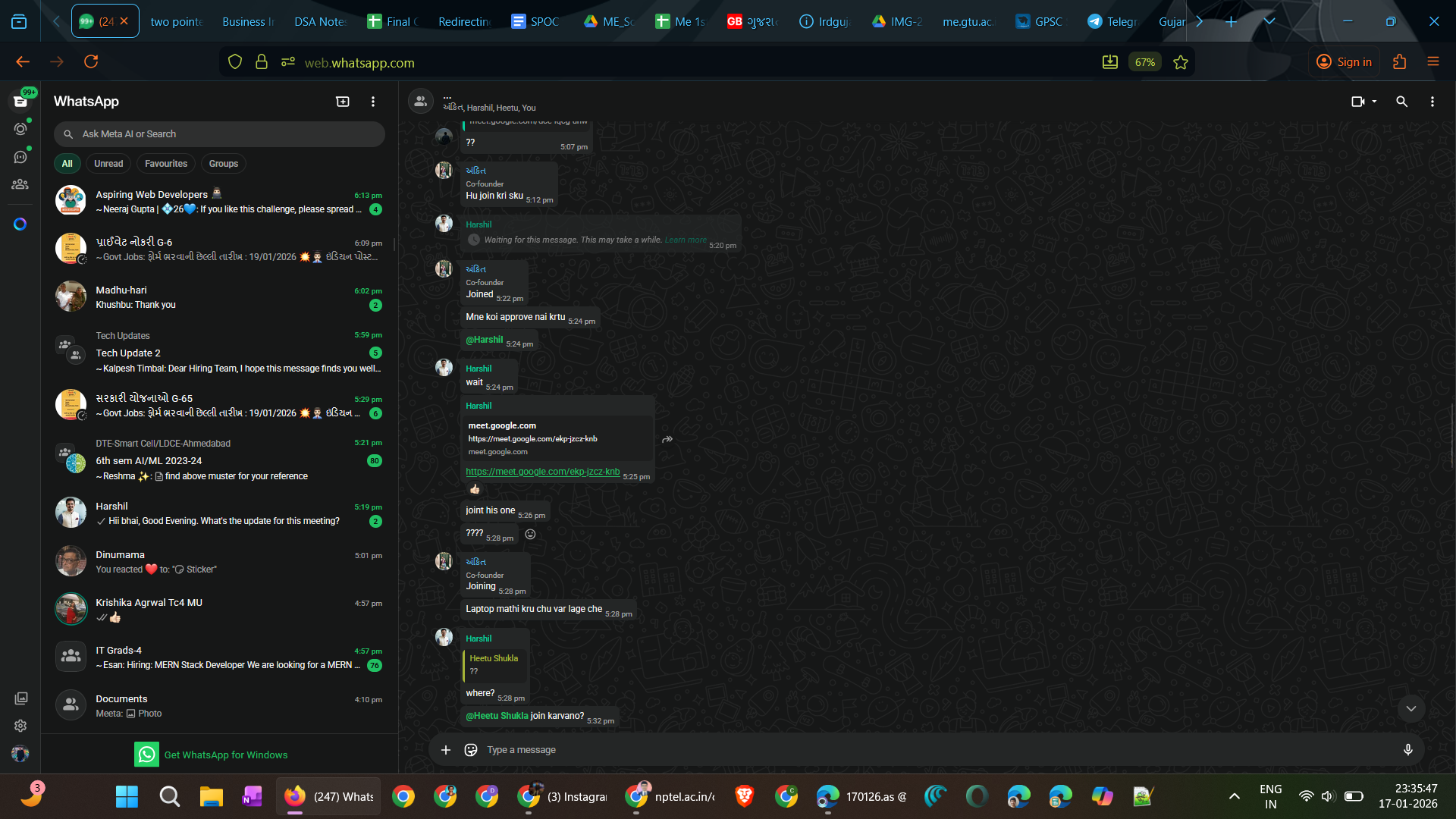The image size is (1456, 819).
Task: Open the meet.google.com/ekp-jzcz-knb link
Action: coord(542,472)
